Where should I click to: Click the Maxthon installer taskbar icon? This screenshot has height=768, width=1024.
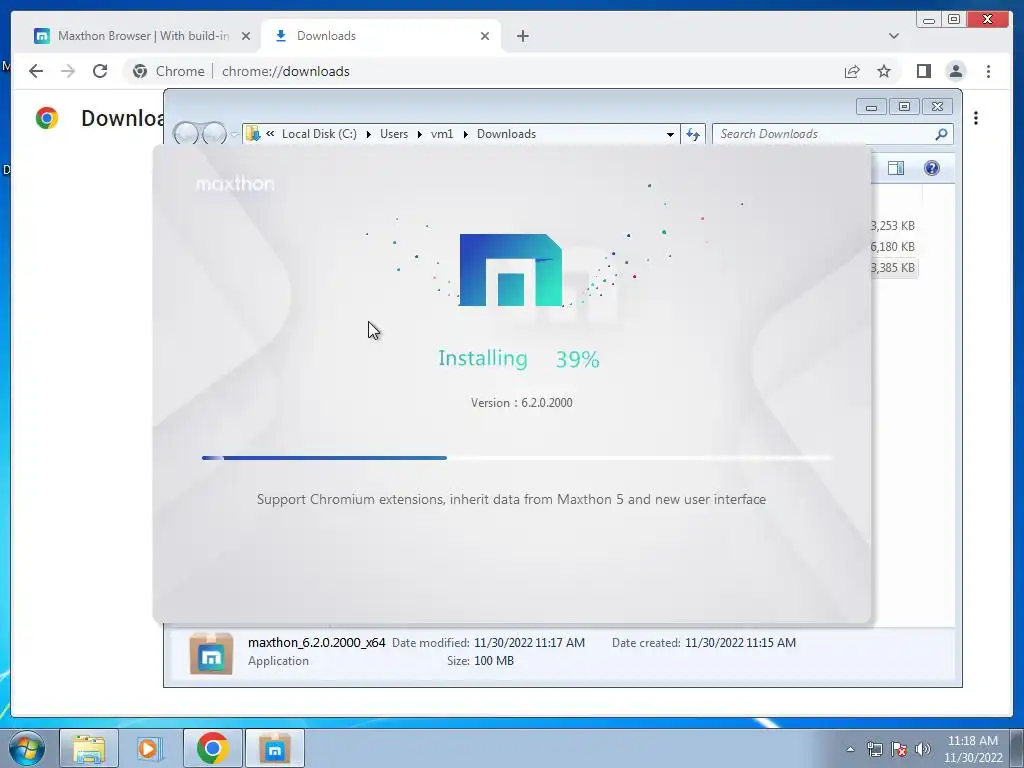point(275,748)
